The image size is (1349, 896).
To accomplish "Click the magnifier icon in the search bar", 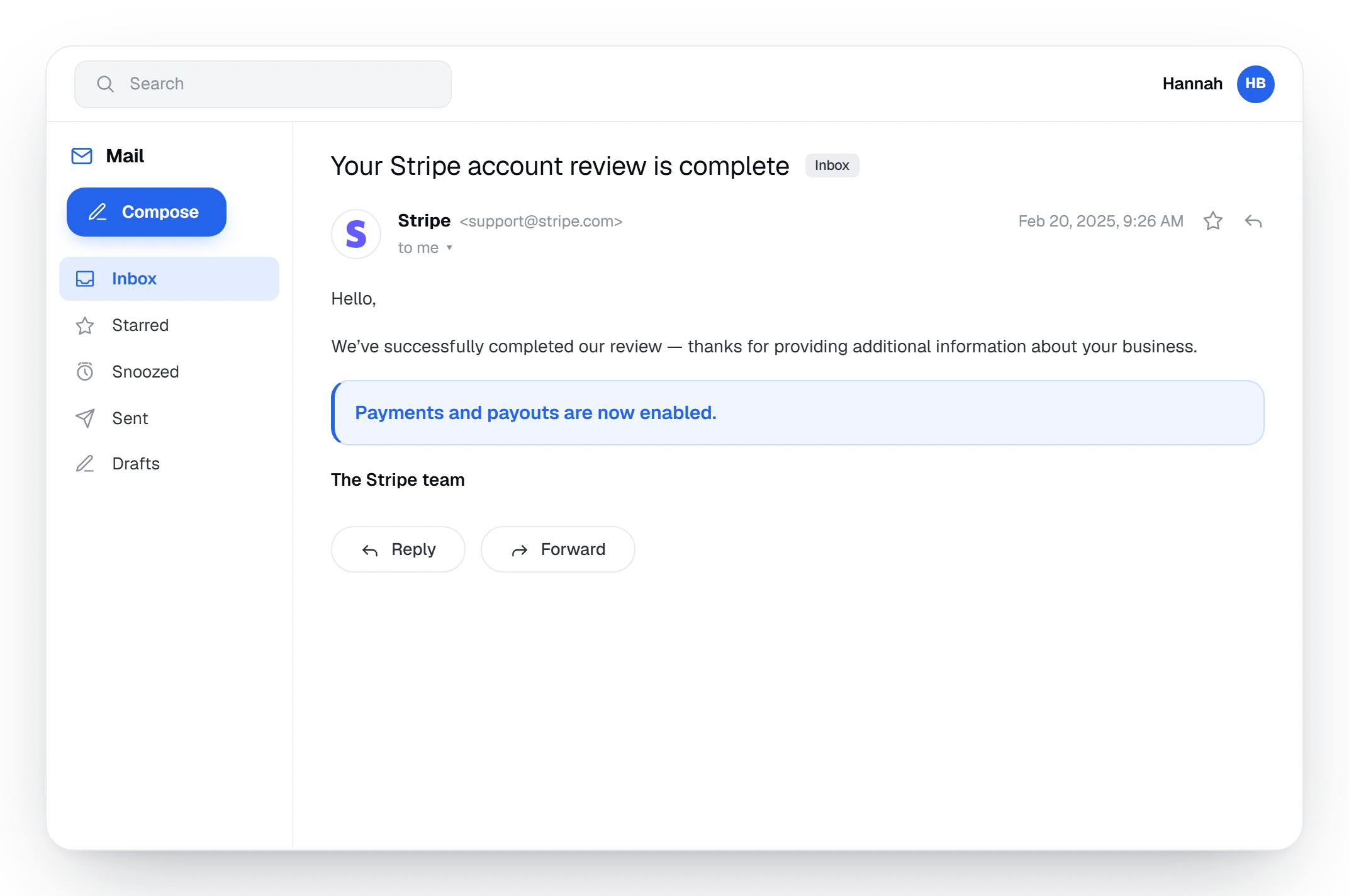I will pyautogui.click(x=105, y=84).
